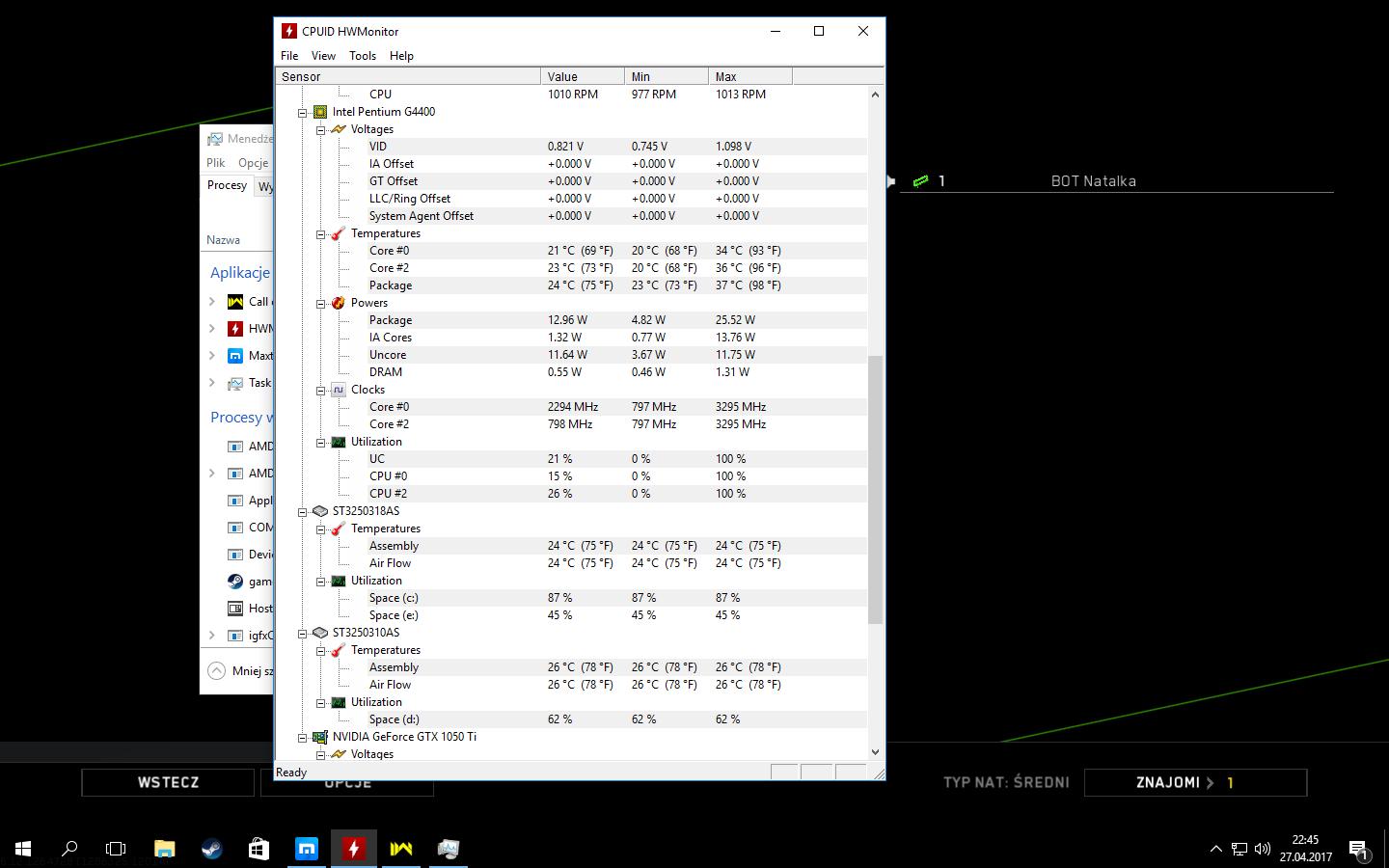1389x868 pixels.
Task: Click the Steam gam process icon in Task Manager
Action: tap(235, 582)
